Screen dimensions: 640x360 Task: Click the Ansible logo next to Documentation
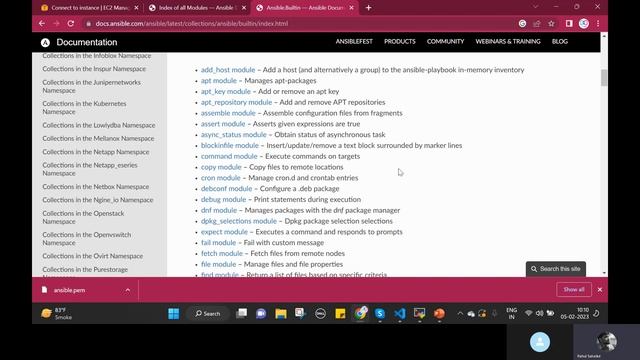(x=45, y=42)
